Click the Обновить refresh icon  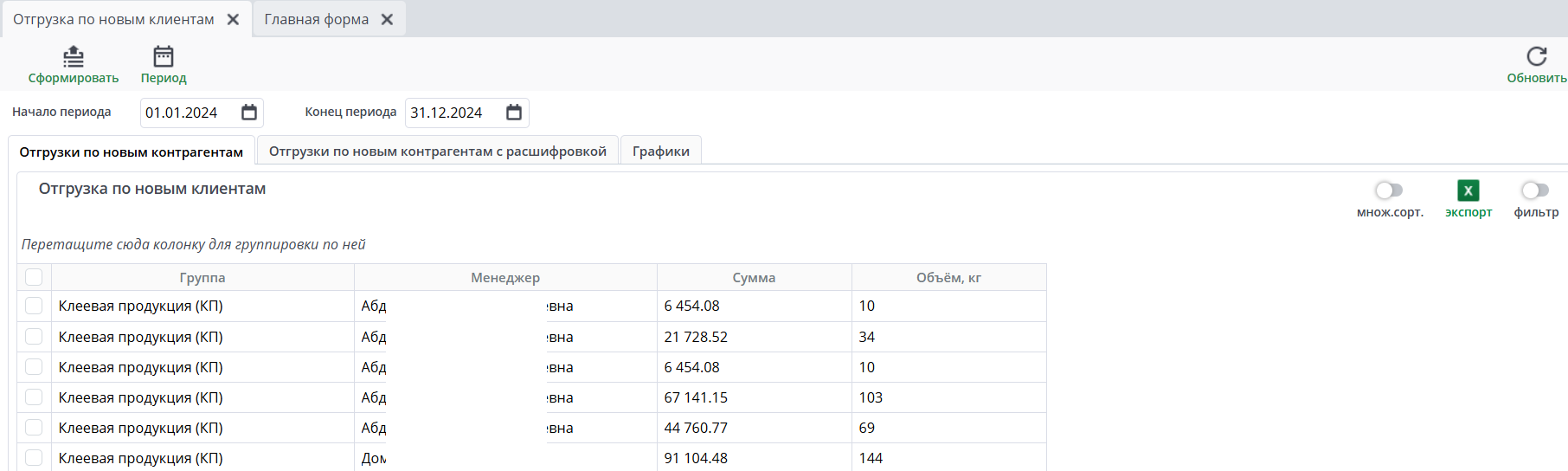(1536, 57)
